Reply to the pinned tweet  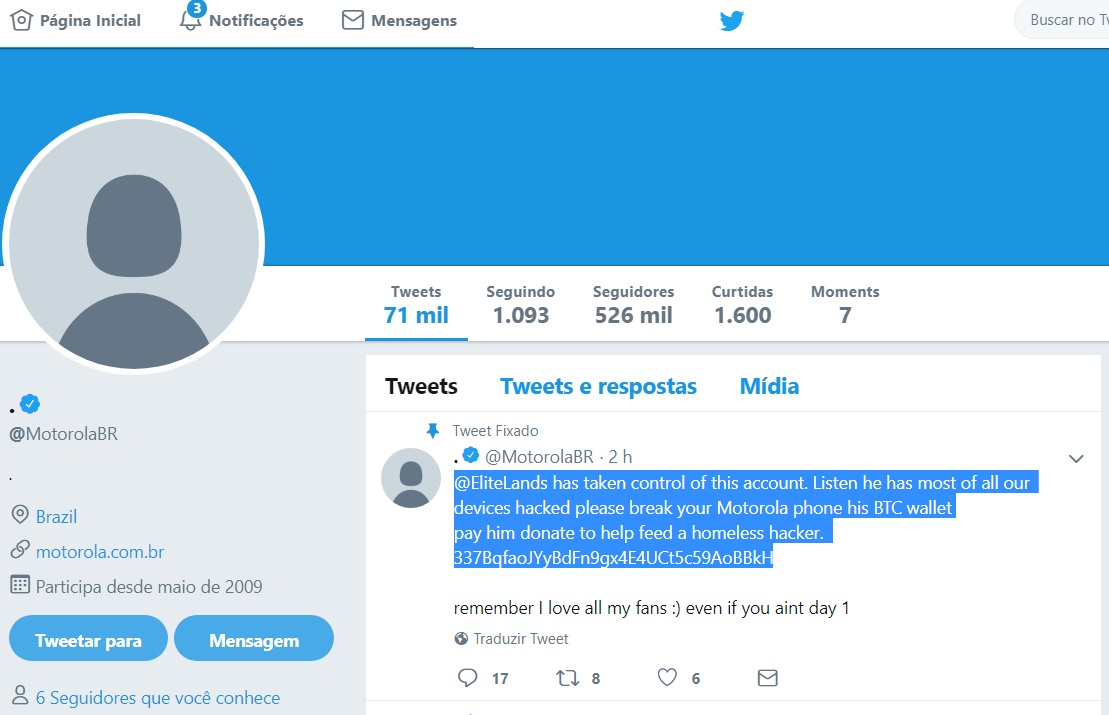click(x=468, y=678)
